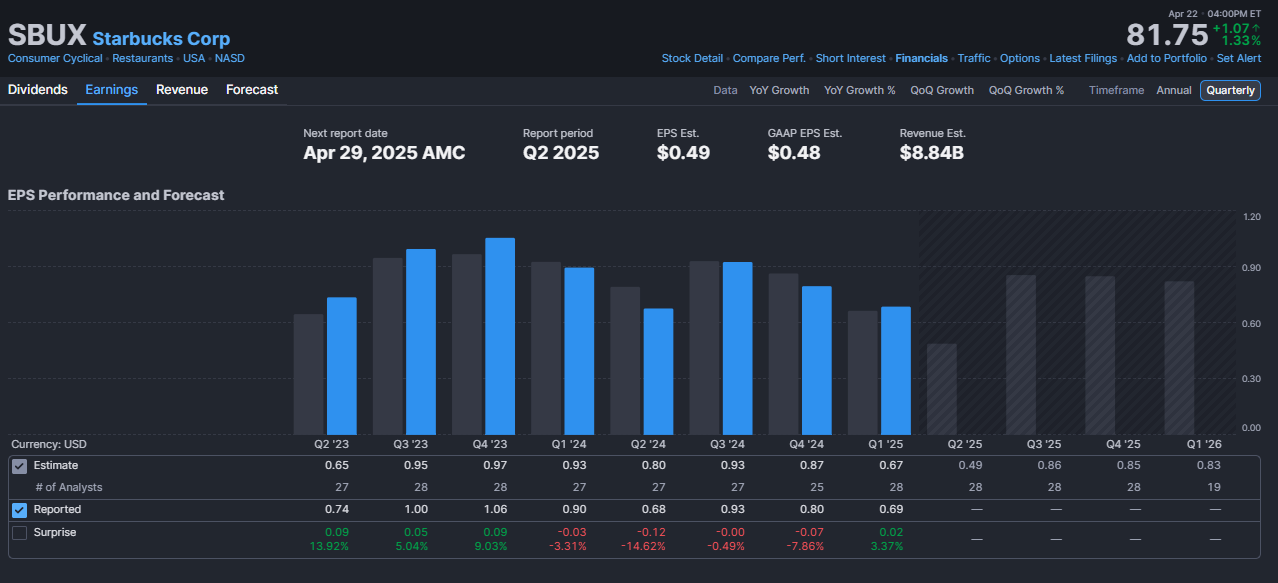Open the Restaurants industry link
This screenshot has width=1278, height=583.
coord(142,58)
